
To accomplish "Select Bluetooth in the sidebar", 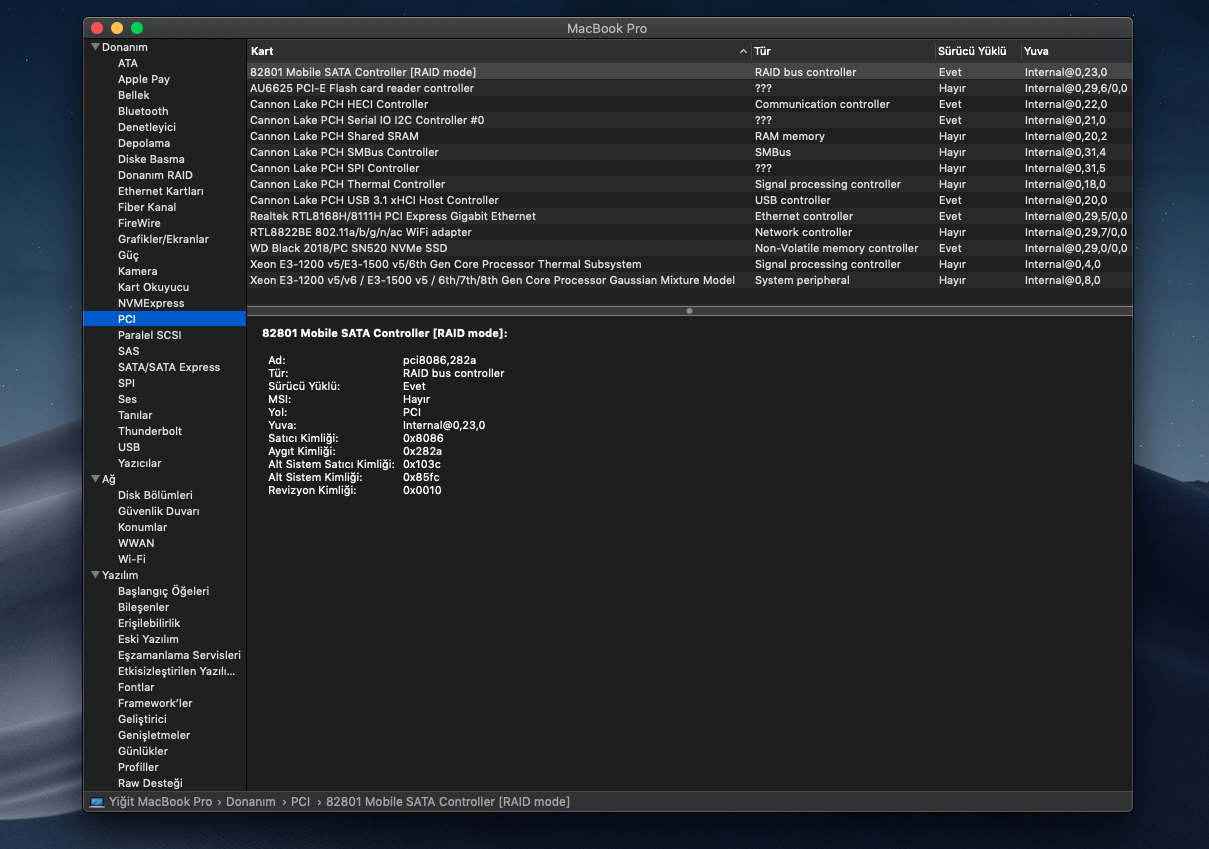I will (x=143, y=111).
